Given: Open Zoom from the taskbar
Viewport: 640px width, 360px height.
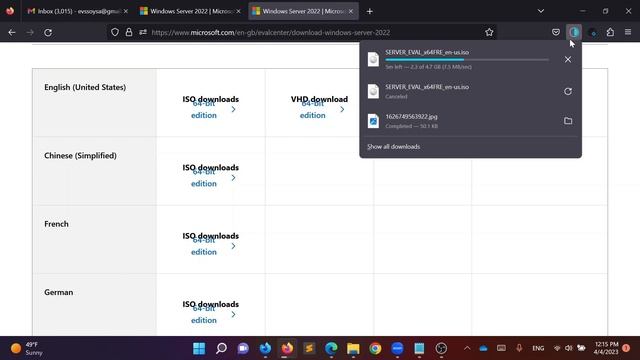Looking at the screenshot, I should coord(397,349).
